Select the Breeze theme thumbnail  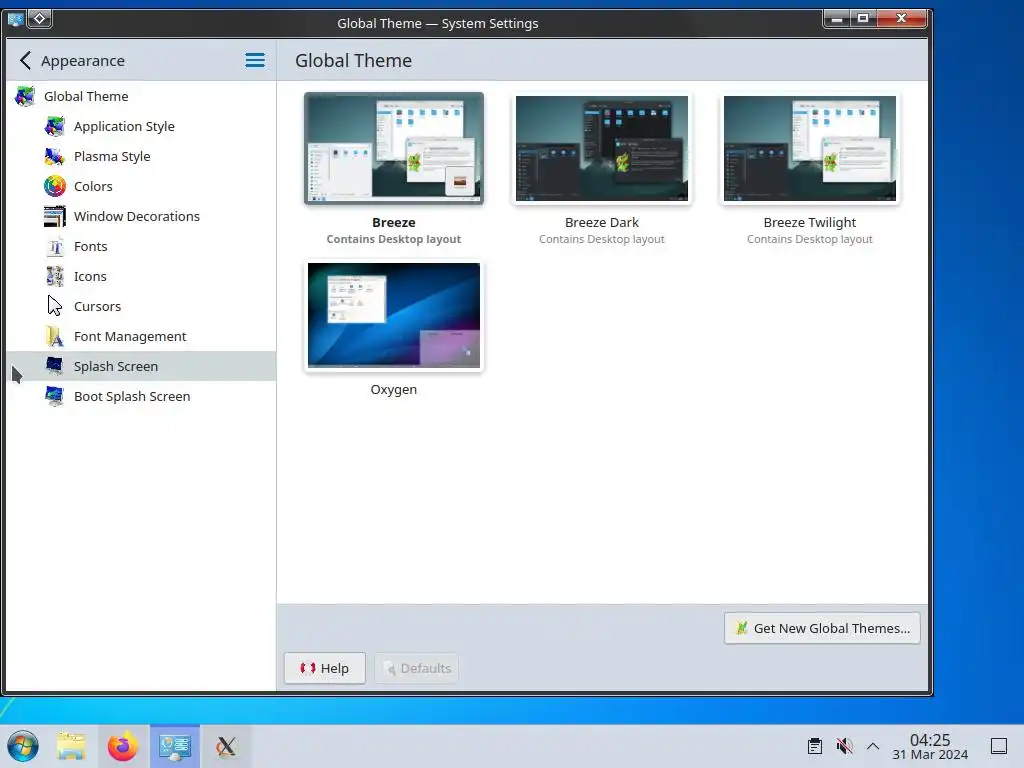(x=394, y=148)
